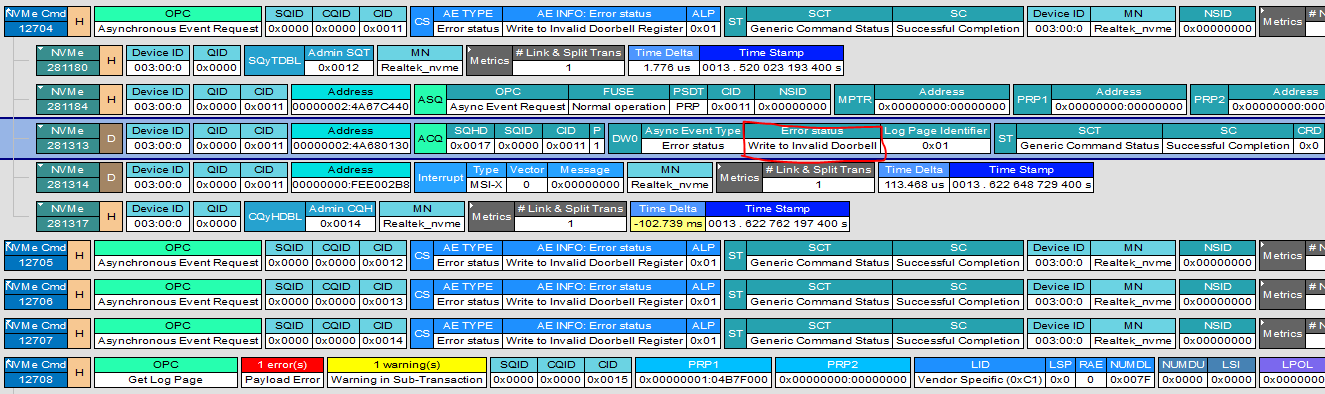Select the SQyTDBL doorbell block
Image resolution: width=1325 pixels, height=394 pixels.
pos(273,61)
